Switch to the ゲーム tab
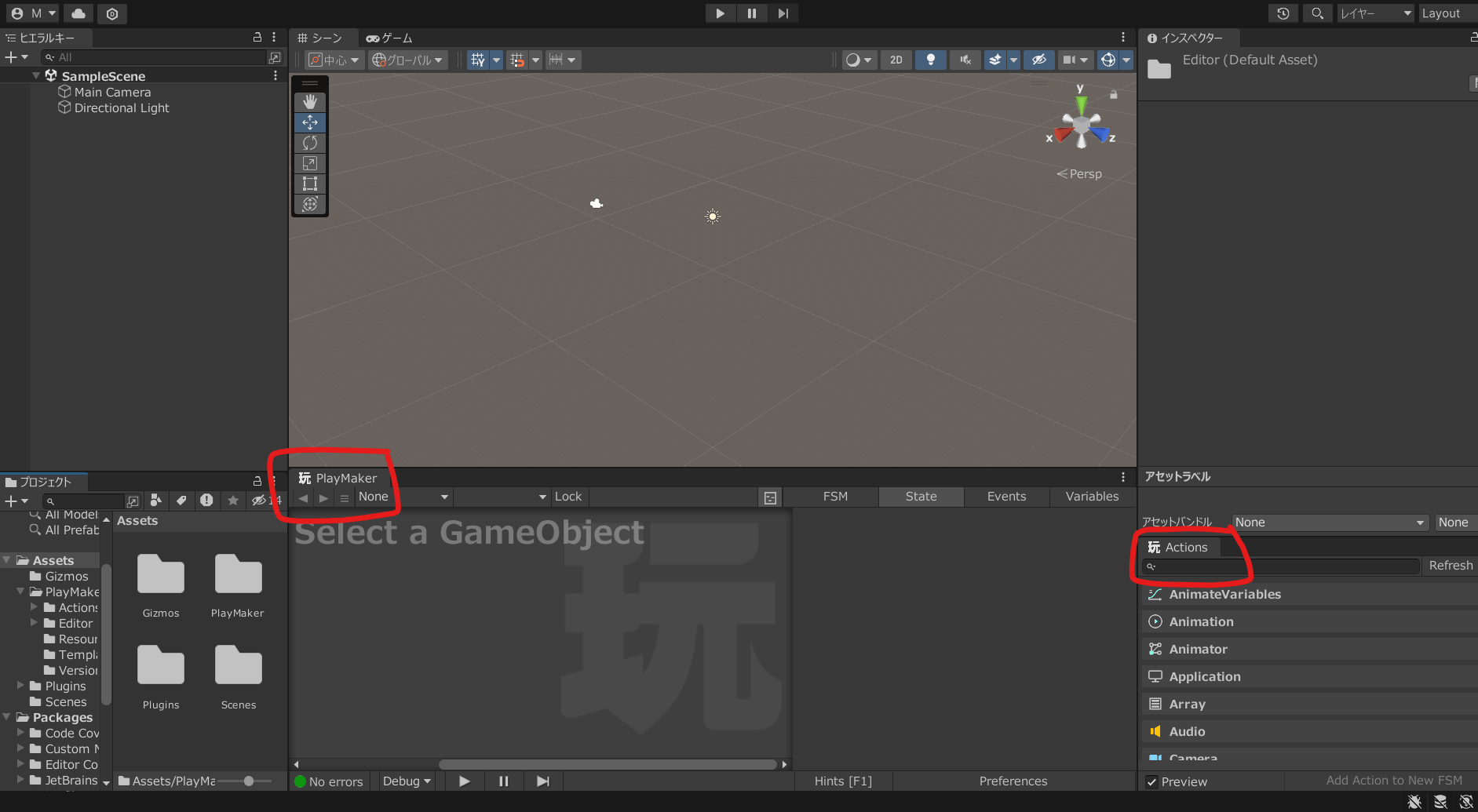 coord(389,38)
